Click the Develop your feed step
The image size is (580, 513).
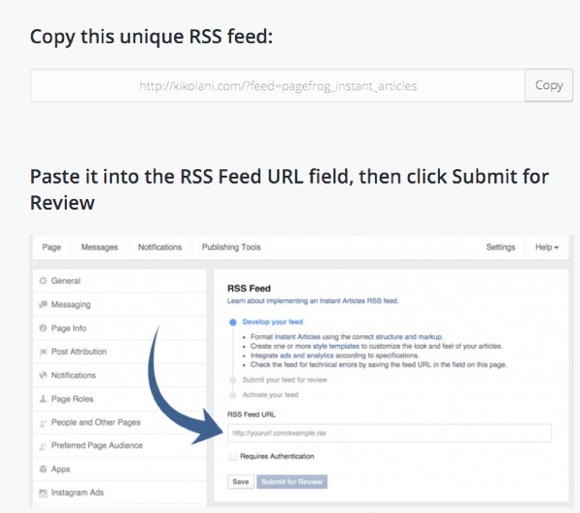273,322
